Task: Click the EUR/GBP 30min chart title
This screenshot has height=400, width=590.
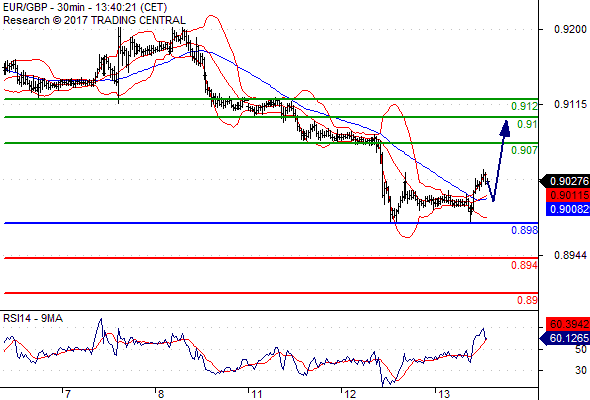Action: [85, 8]
